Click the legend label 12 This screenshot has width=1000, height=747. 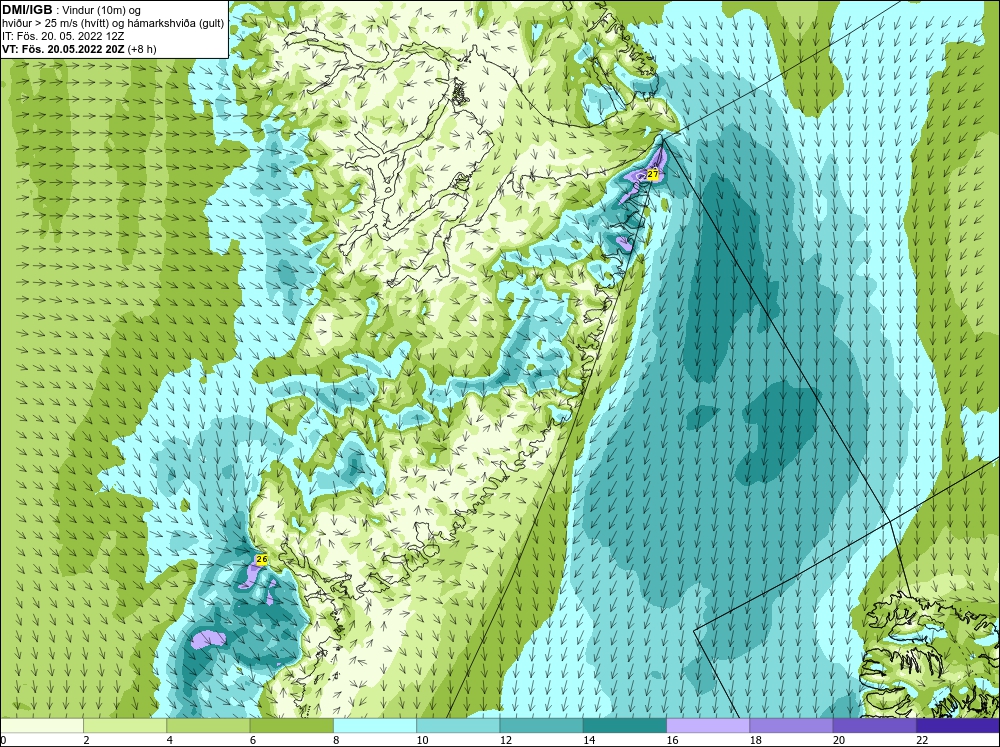click(x=505, y=740)
